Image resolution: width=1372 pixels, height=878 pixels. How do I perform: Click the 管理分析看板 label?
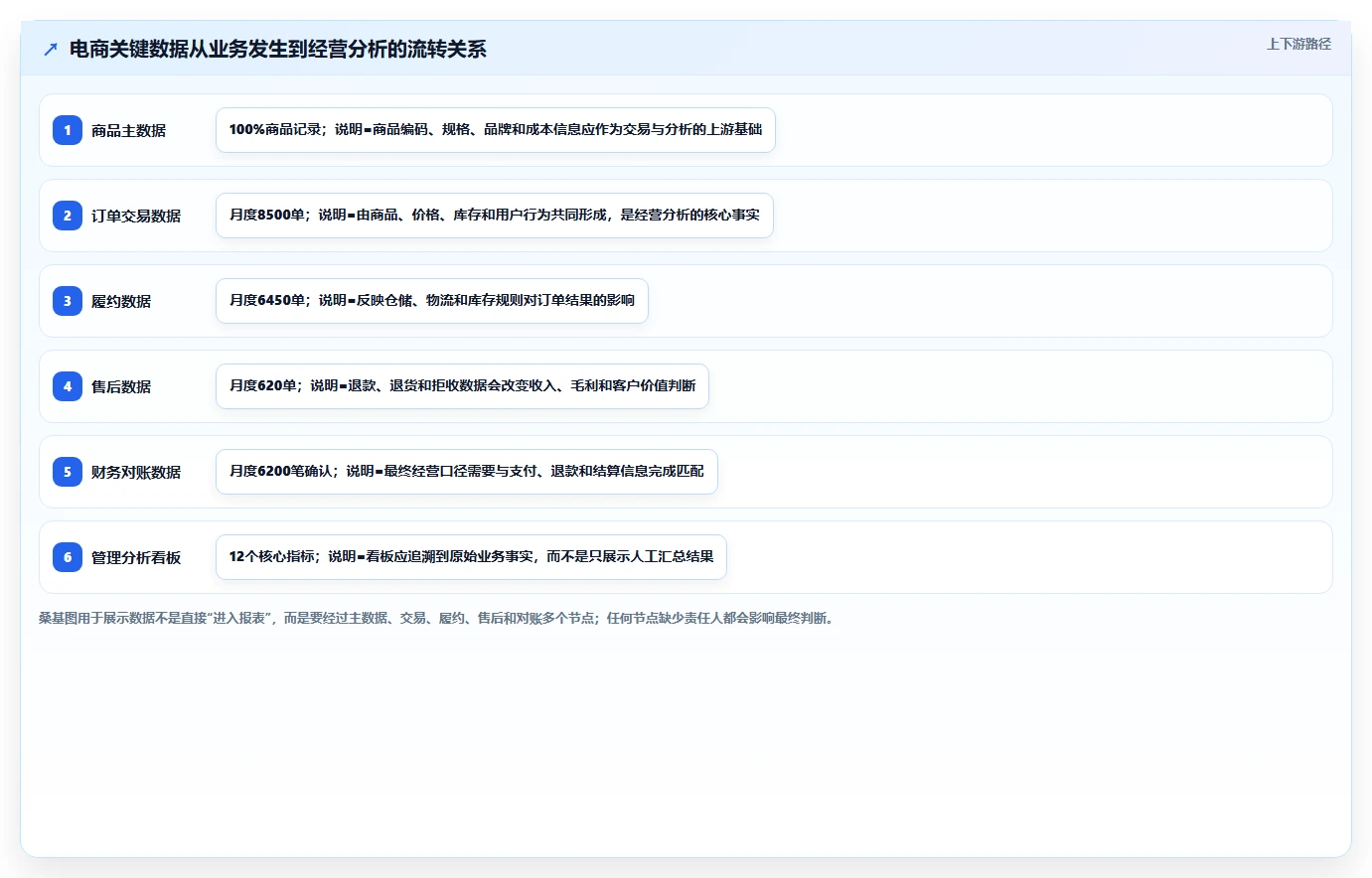[136, 557]
